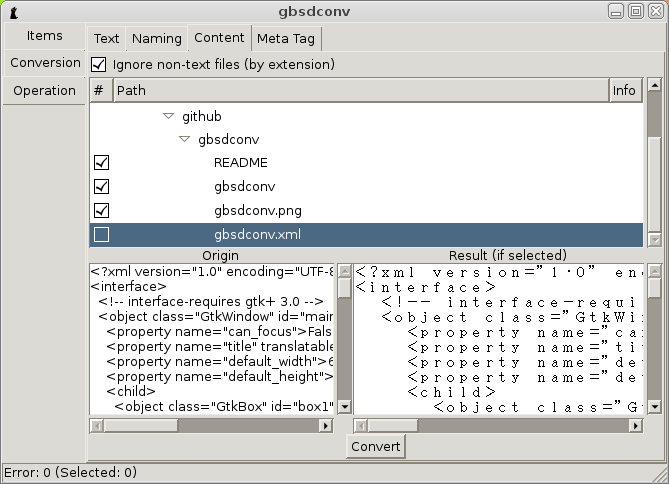Image resolution: width=669 pixels, height=484 pixels.
Task: Click the Result (if selected) label
Action: click(508, 255)
